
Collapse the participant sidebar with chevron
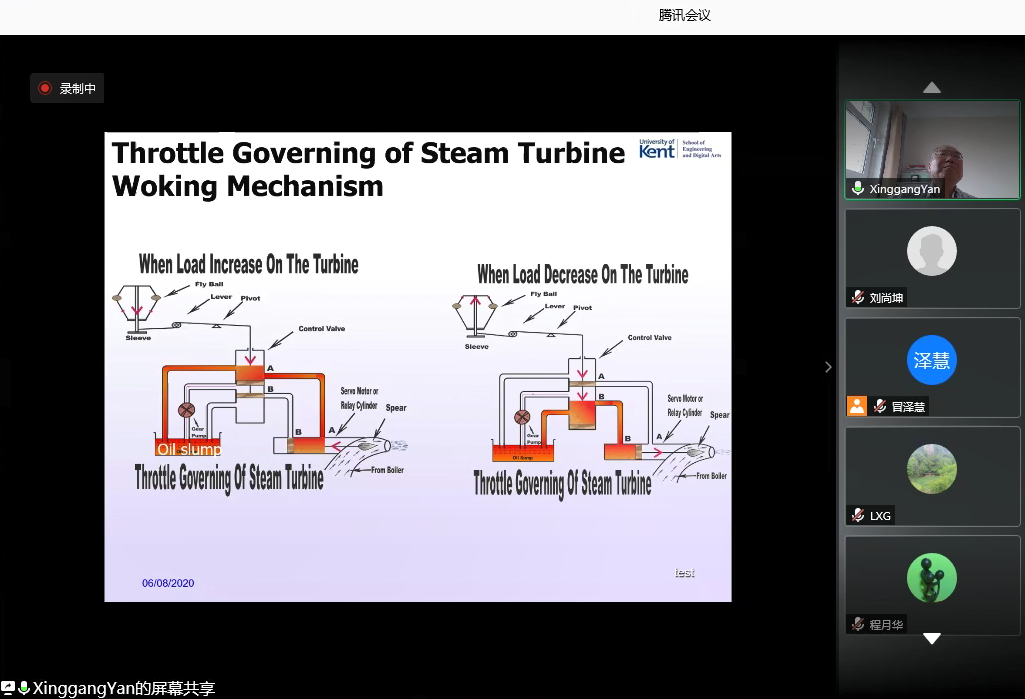click(x=828, y=367)
